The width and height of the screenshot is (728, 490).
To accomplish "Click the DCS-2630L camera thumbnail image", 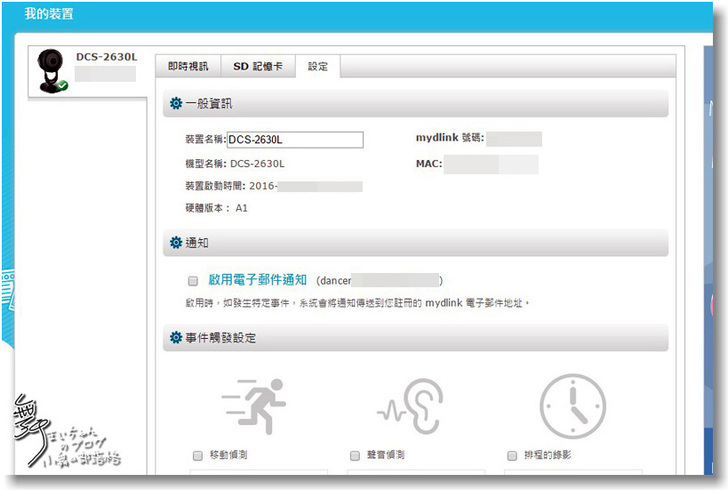I will pyautogui.click(x=49, y=70).
